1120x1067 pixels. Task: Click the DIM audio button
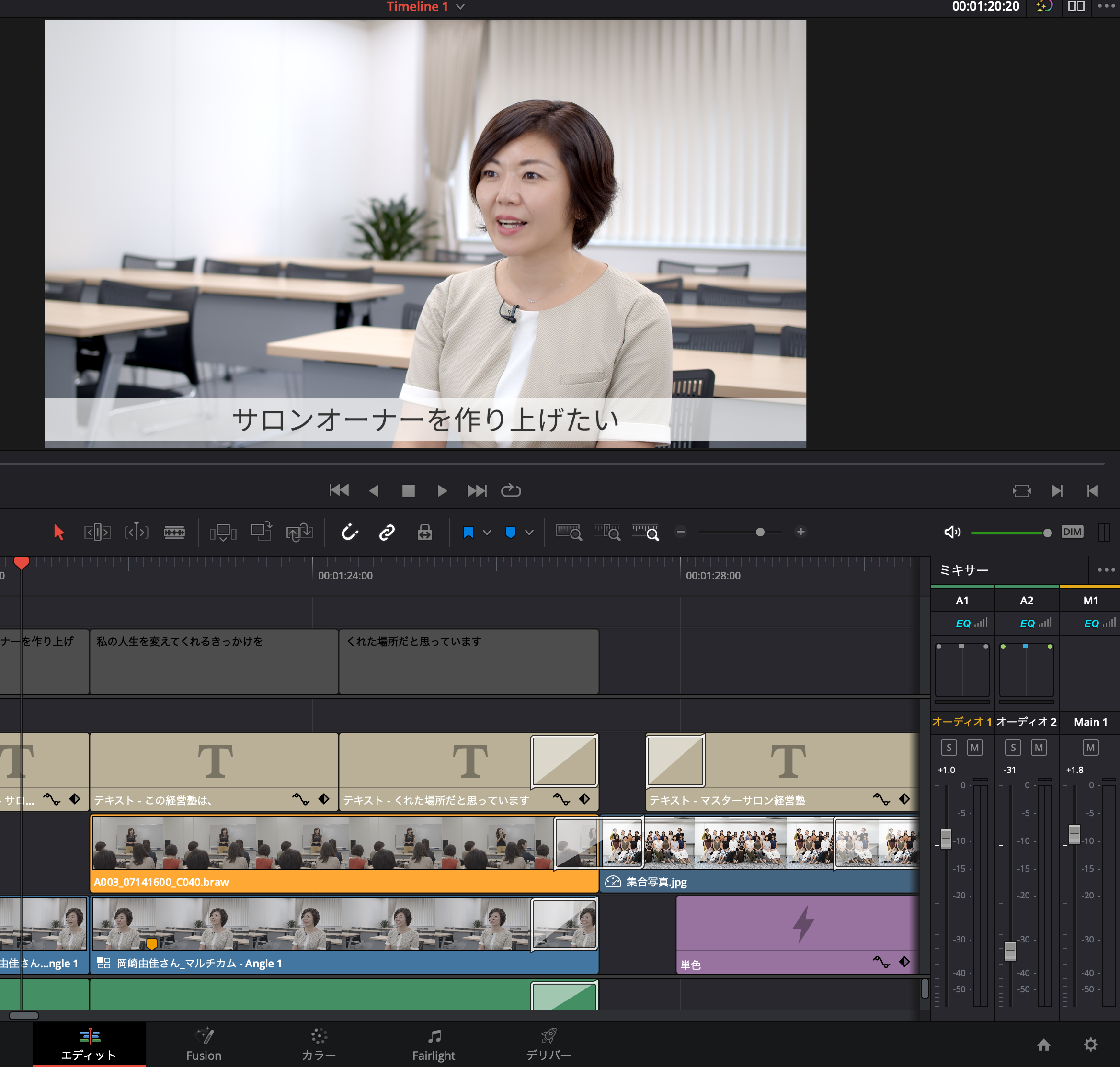click(1072, 532)
